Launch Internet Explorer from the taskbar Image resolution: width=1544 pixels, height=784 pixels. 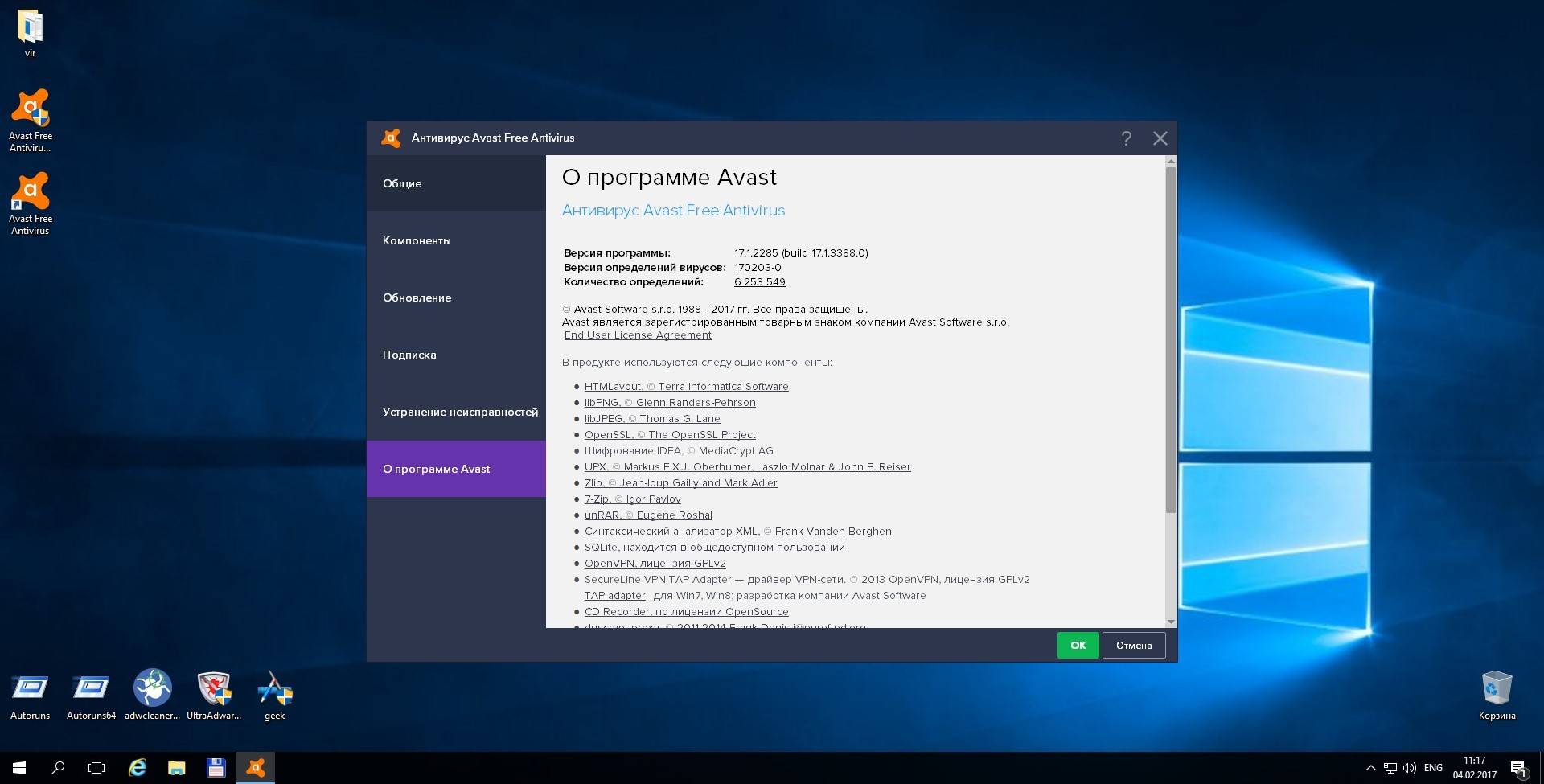pyautogui.click(x=138, y=768)
